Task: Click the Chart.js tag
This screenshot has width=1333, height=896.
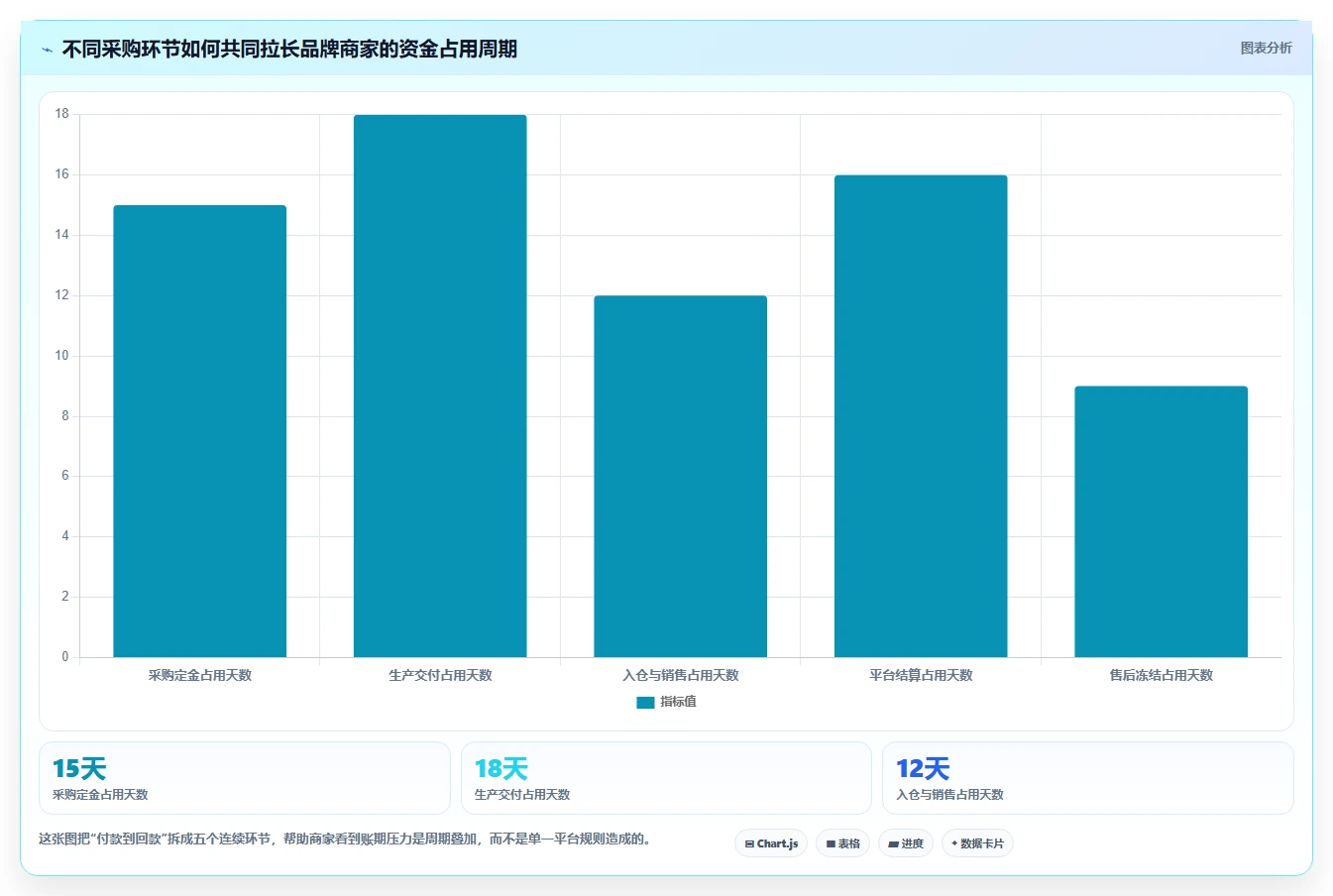Action: click(x=771, y=843)
